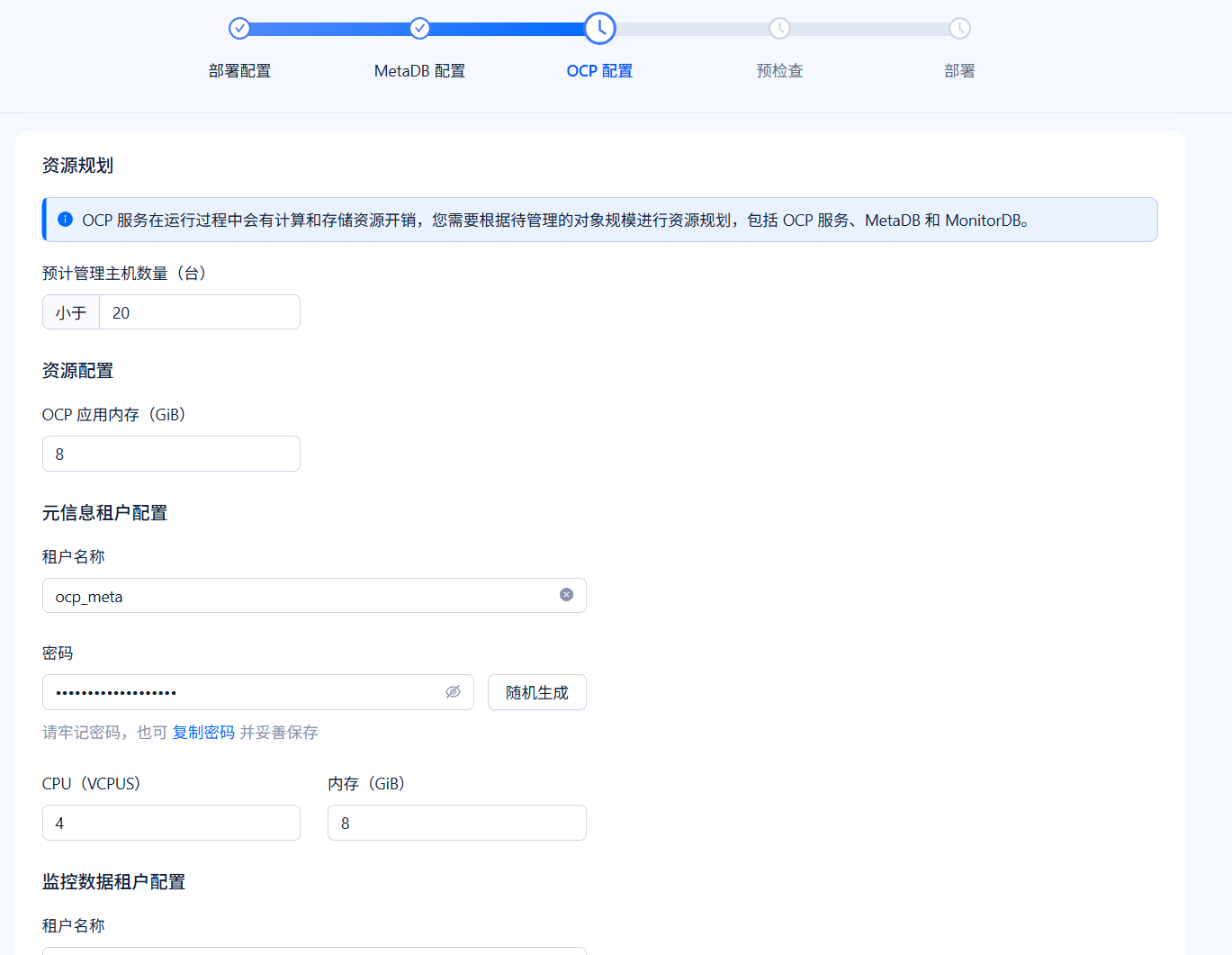Click the meta tenant password field
The image size is (1232, 955).
tap(258, 692)
